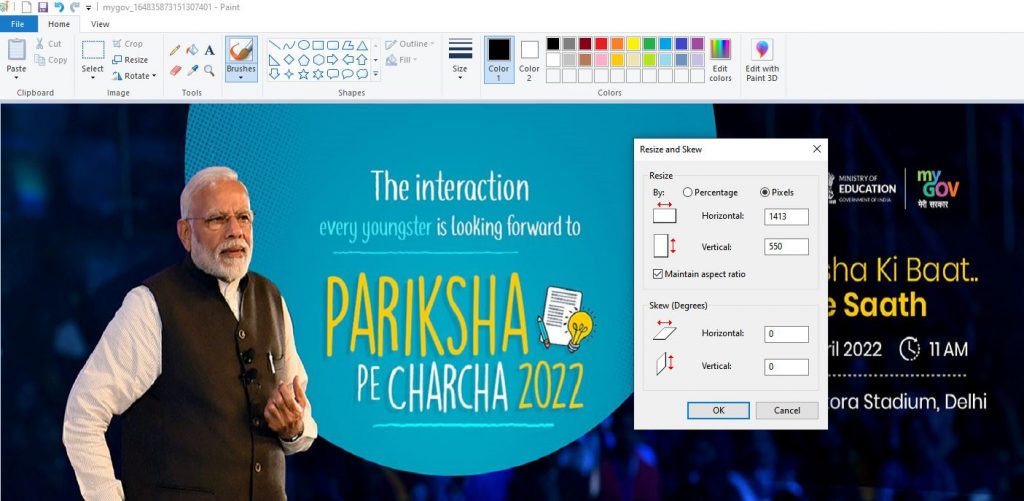Image resolution: width=1024 pixels, height=501 pixels.
Task: Pick the yellow color swatch
Action: pyautogui.click(x=633, y=44)
